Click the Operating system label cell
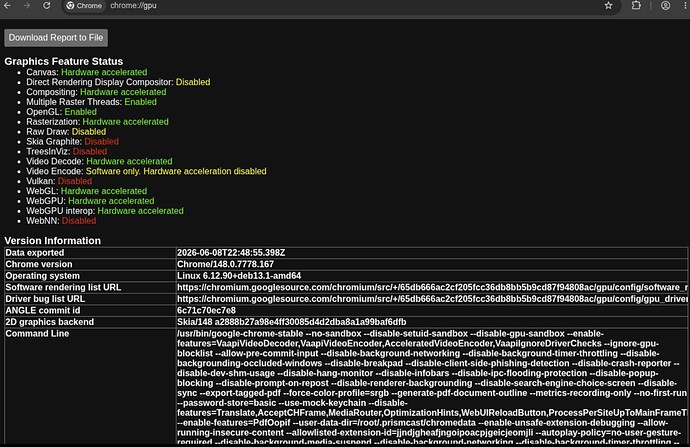This screenshot has height=447, width=690. pyautogui.click(x=90, y=276)
